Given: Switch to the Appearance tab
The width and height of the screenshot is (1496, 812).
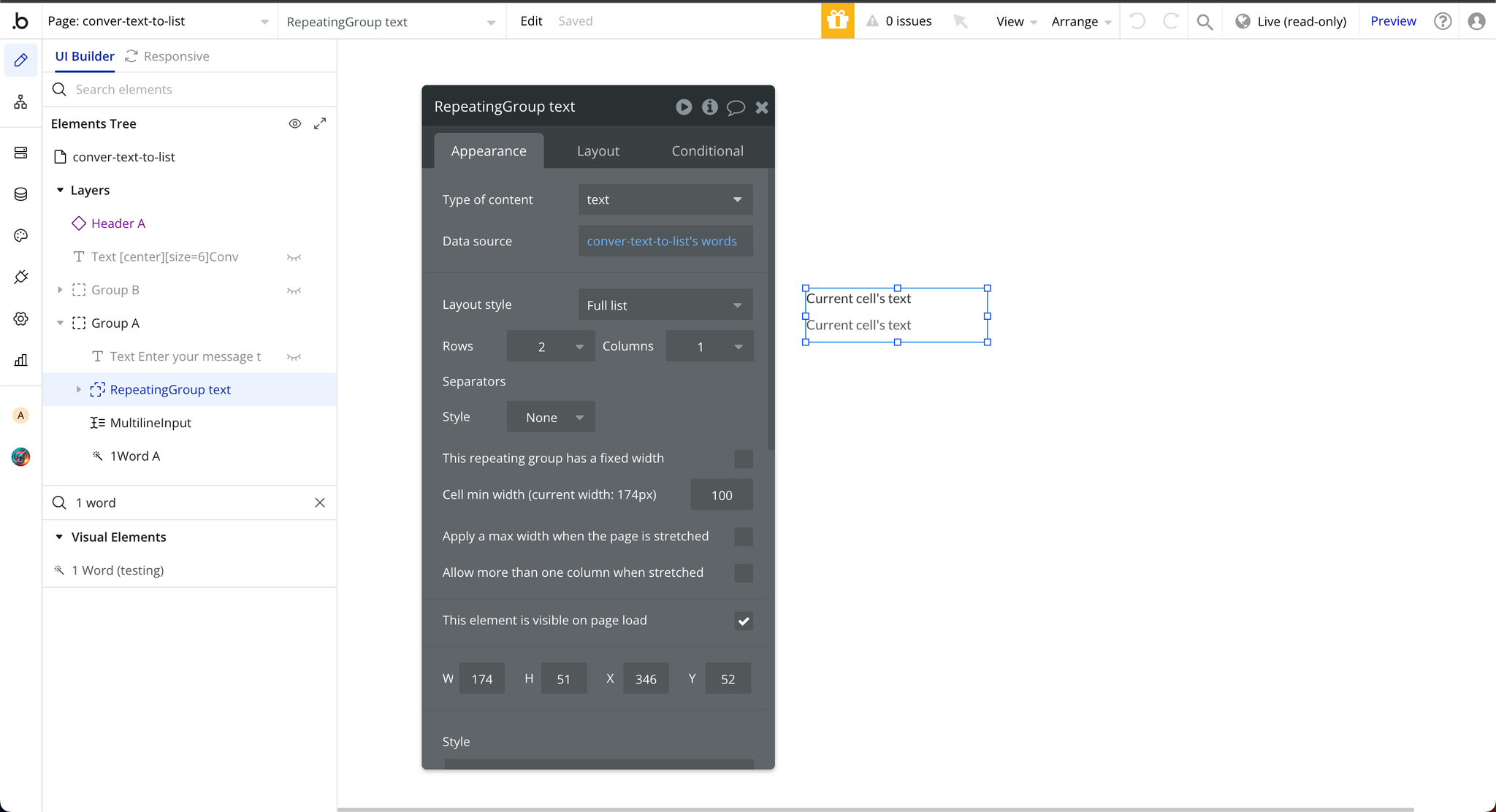Looking at the screenshot, I should 489,150.
